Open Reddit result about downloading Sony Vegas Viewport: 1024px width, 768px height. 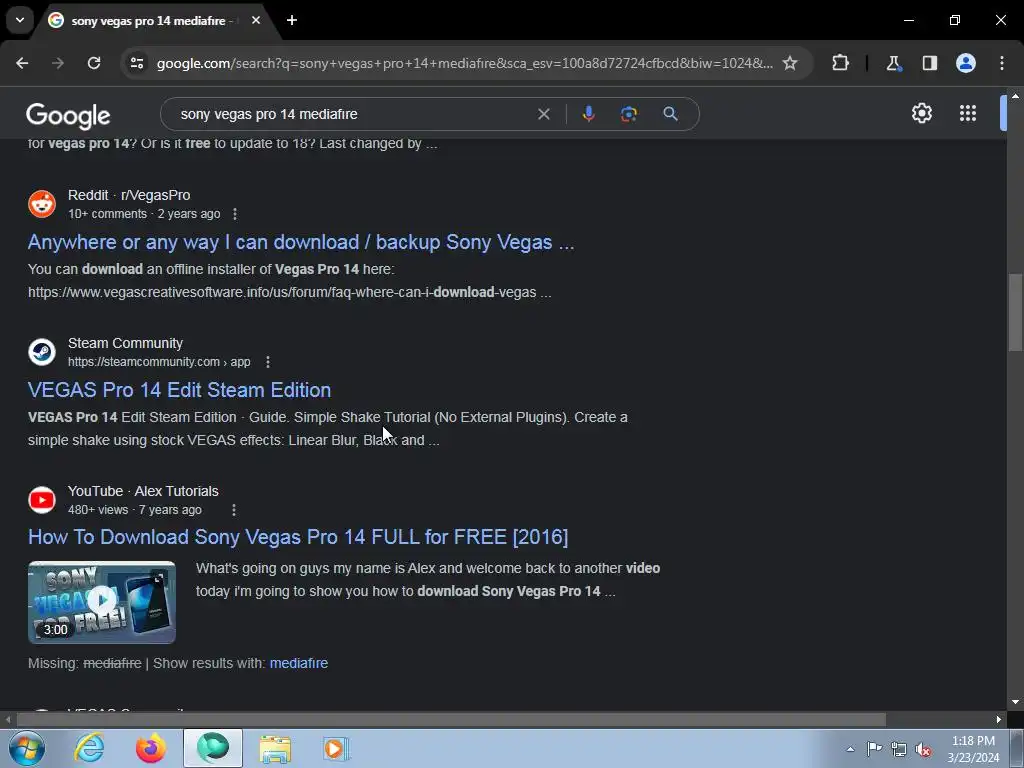(301, 242)
